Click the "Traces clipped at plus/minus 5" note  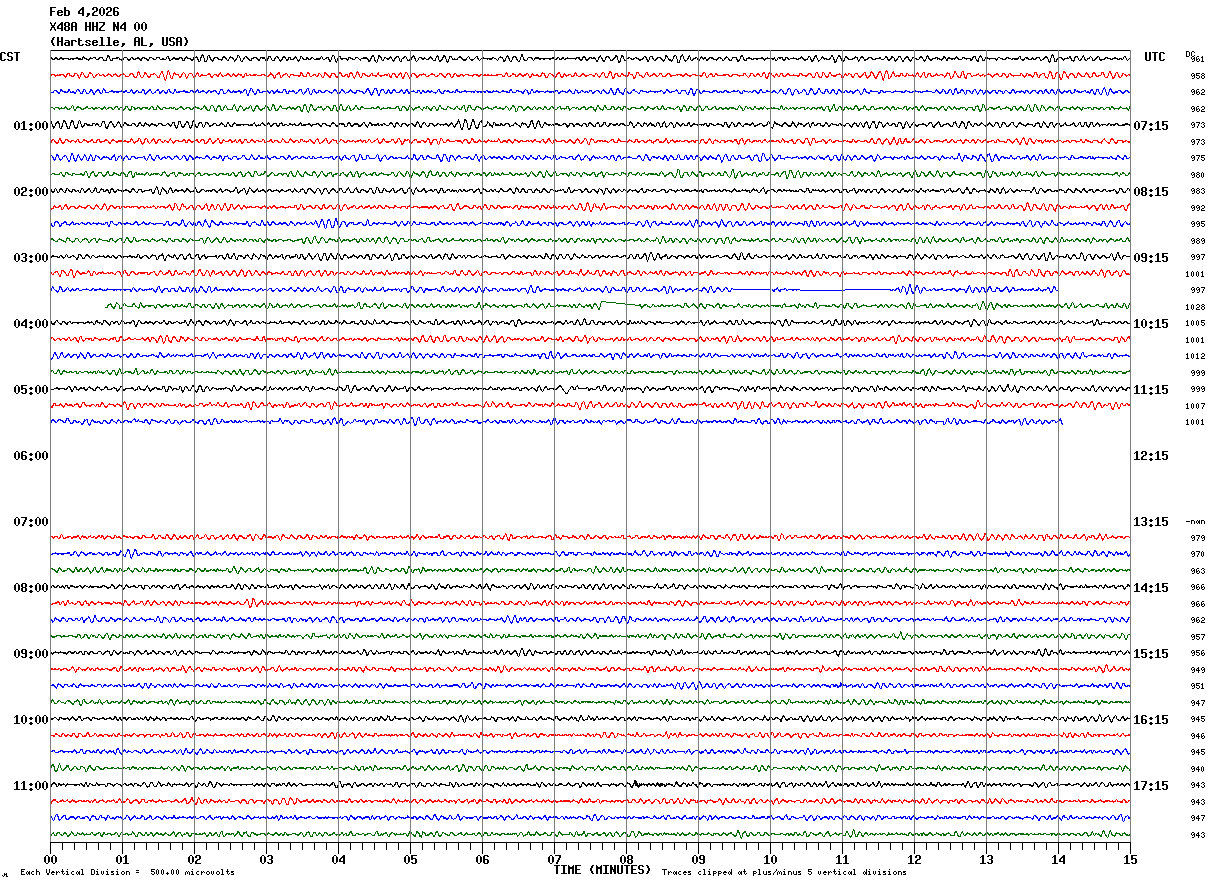coord(784,873)
